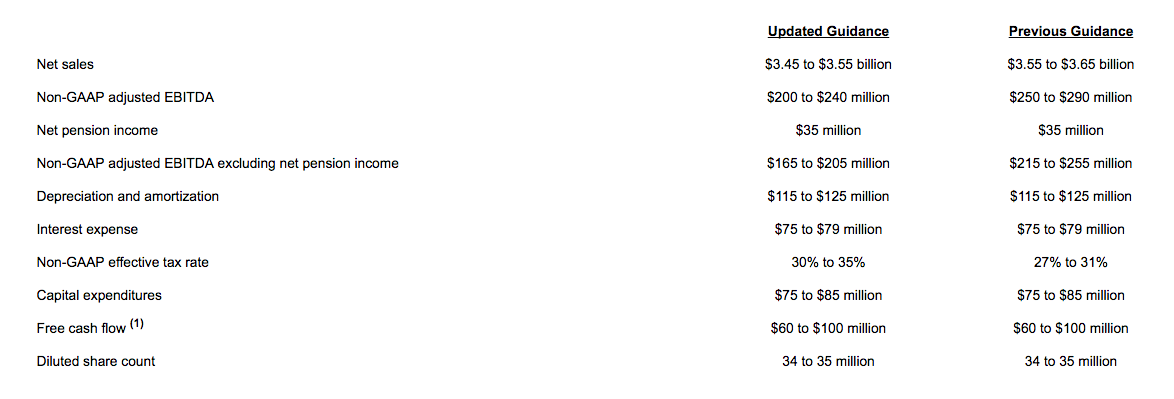Click updated tax rate 30% to 35%

pos(828,262)
